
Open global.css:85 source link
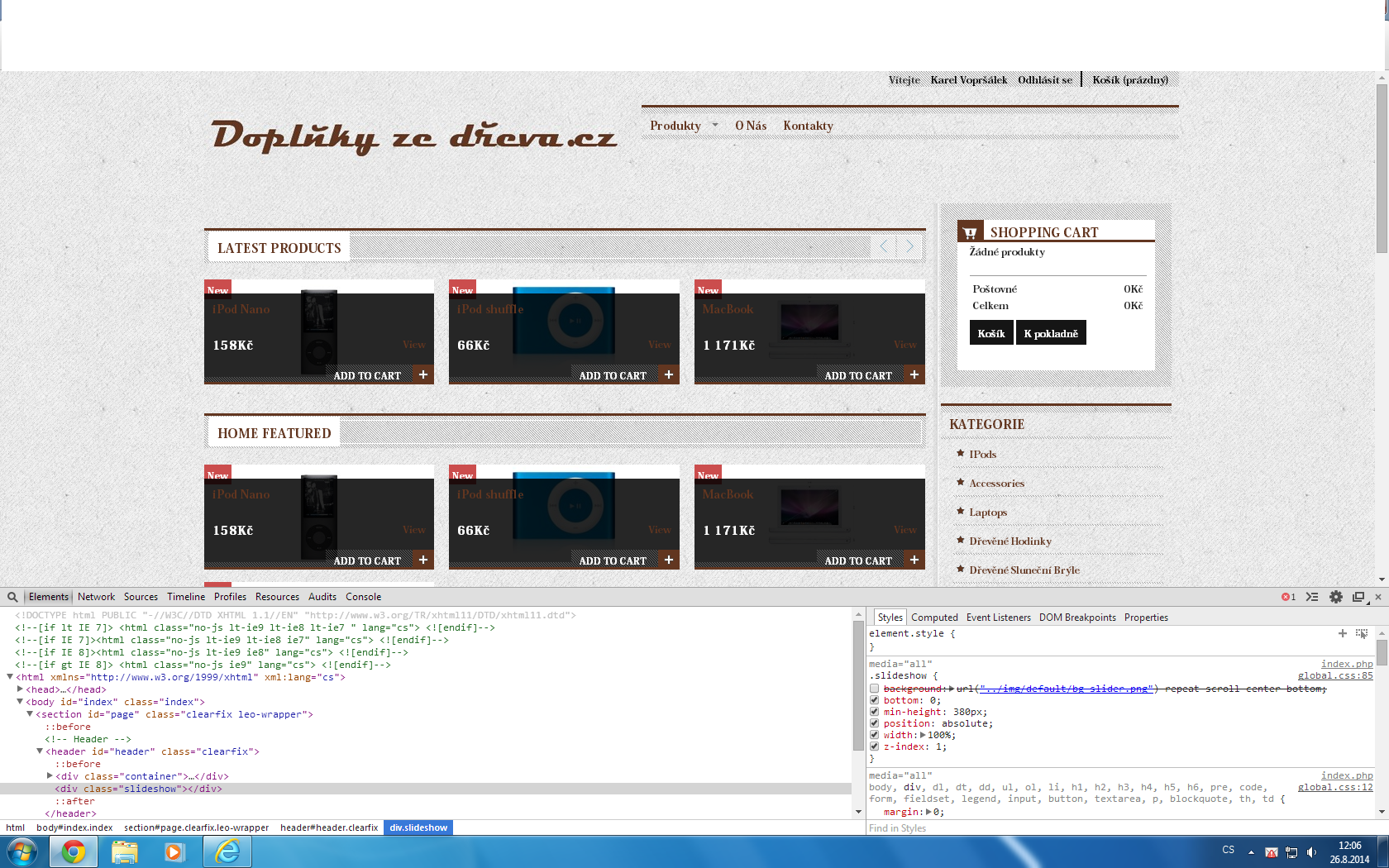pyautogui.click(x=1335, y=675)
